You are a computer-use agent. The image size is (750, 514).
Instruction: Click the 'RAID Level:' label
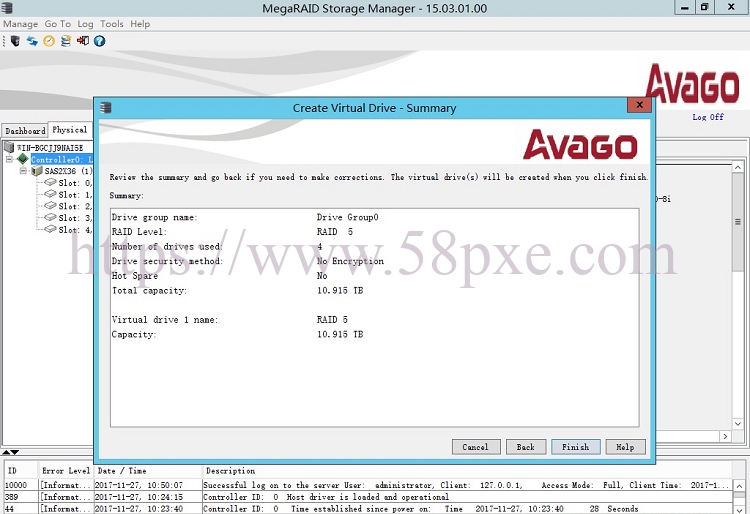(139, 232)
